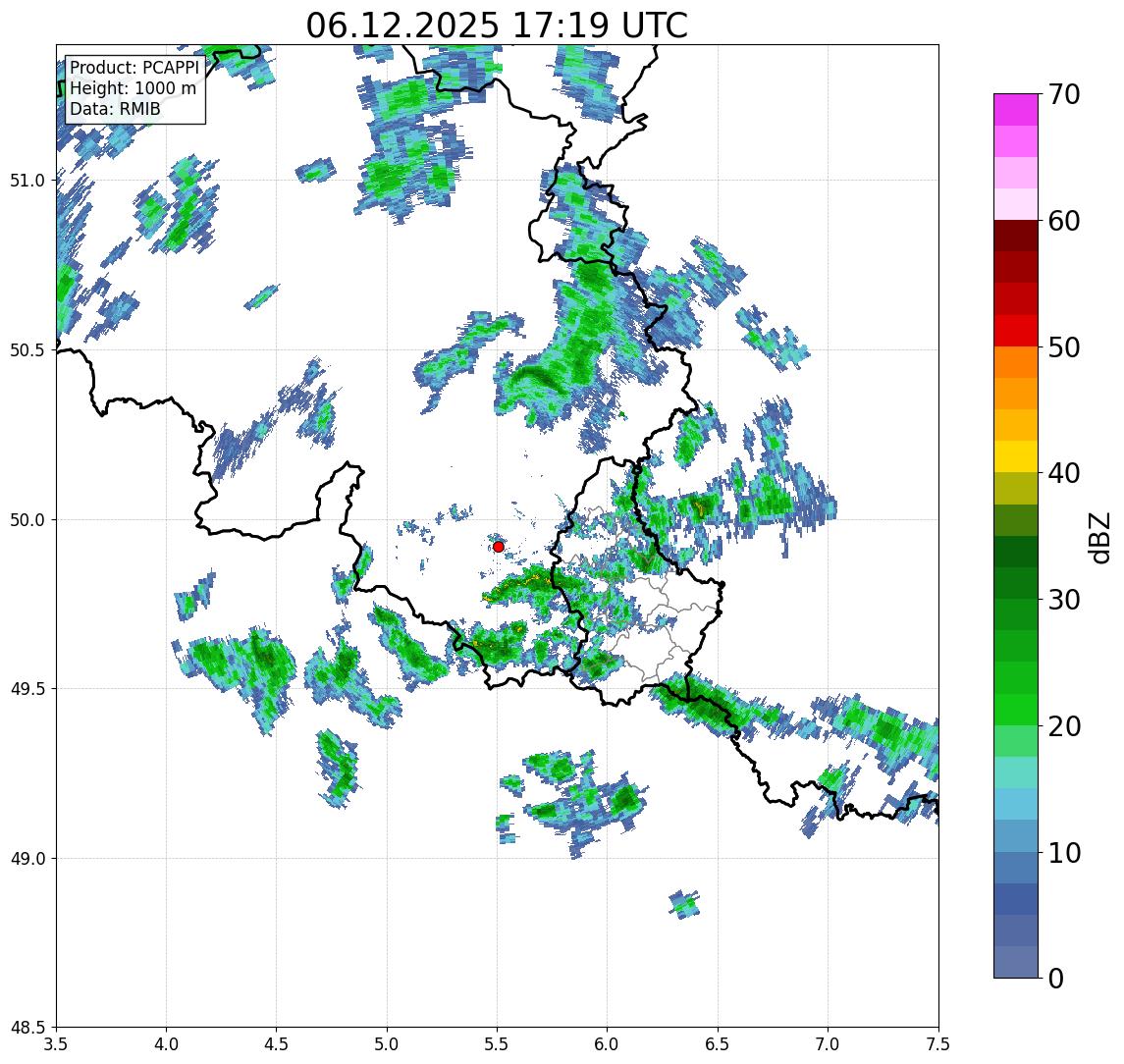Click the red radar location marker
The height and width of the screenshot is (1064, 1124).
pyautogui.click(x=499, y=547)
